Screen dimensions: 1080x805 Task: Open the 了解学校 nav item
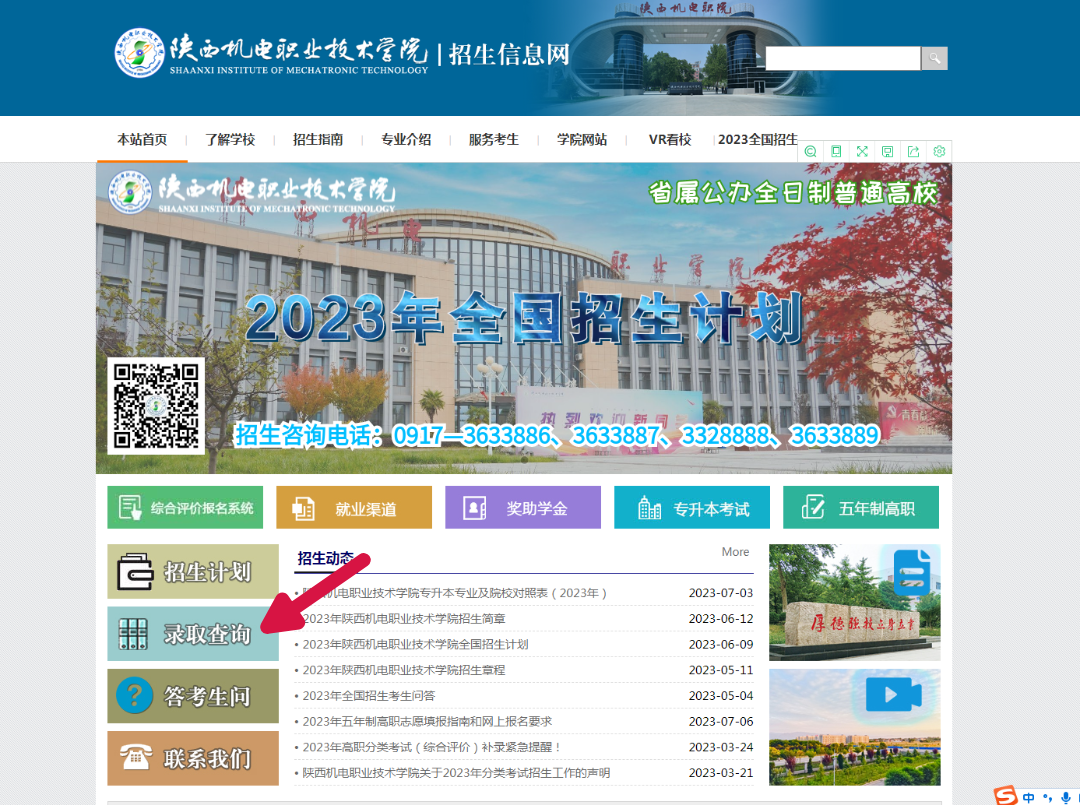pyautogui.click(x=230, y=140)
